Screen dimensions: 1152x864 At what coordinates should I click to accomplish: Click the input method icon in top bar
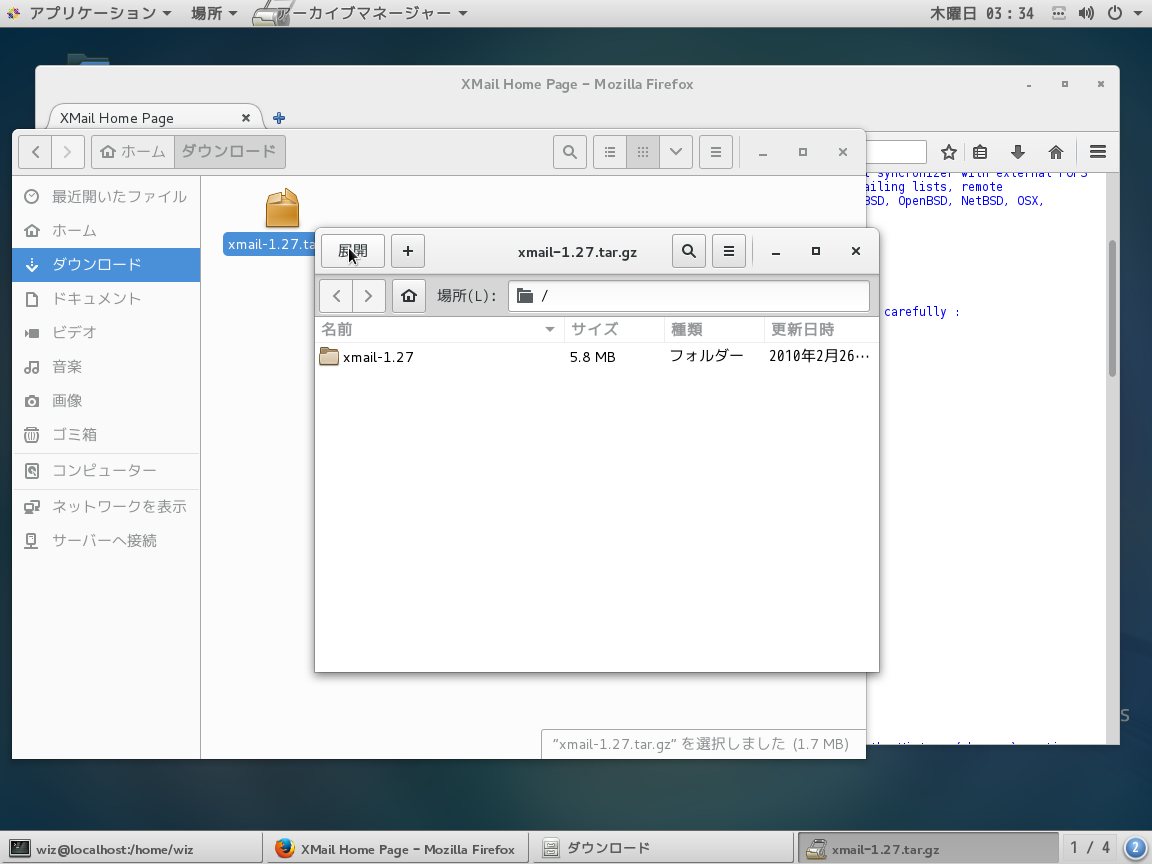tap(1058, 13)
